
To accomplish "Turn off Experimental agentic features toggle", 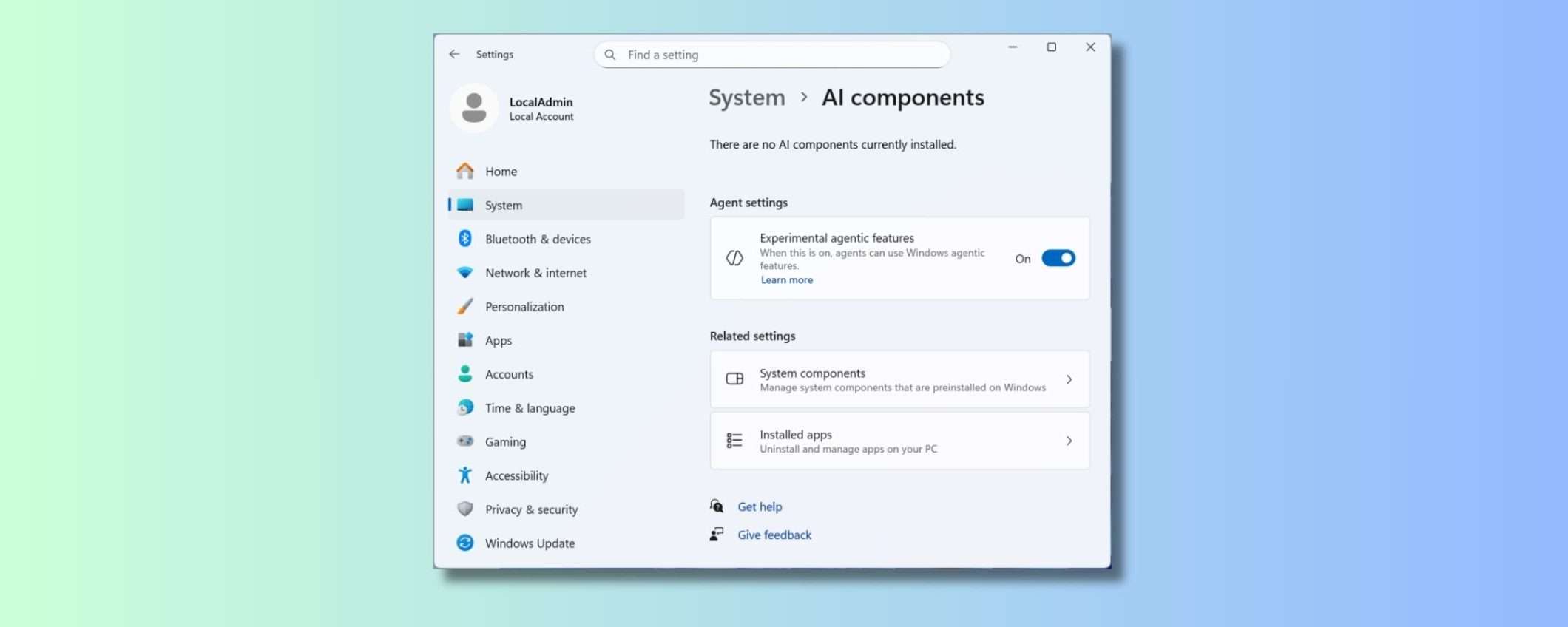I will tap(1058, 258).
